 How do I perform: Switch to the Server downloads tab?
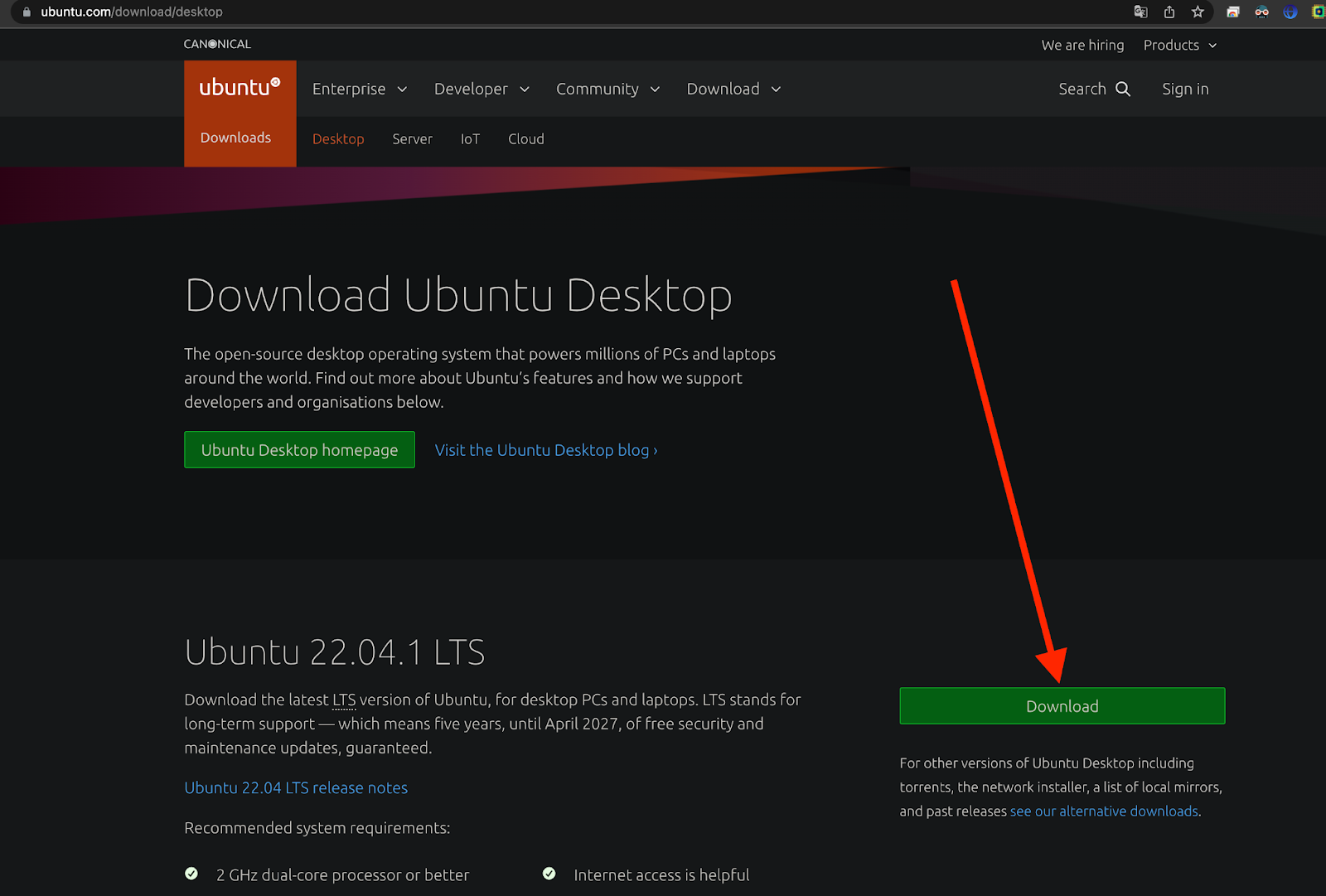point(412,139)
